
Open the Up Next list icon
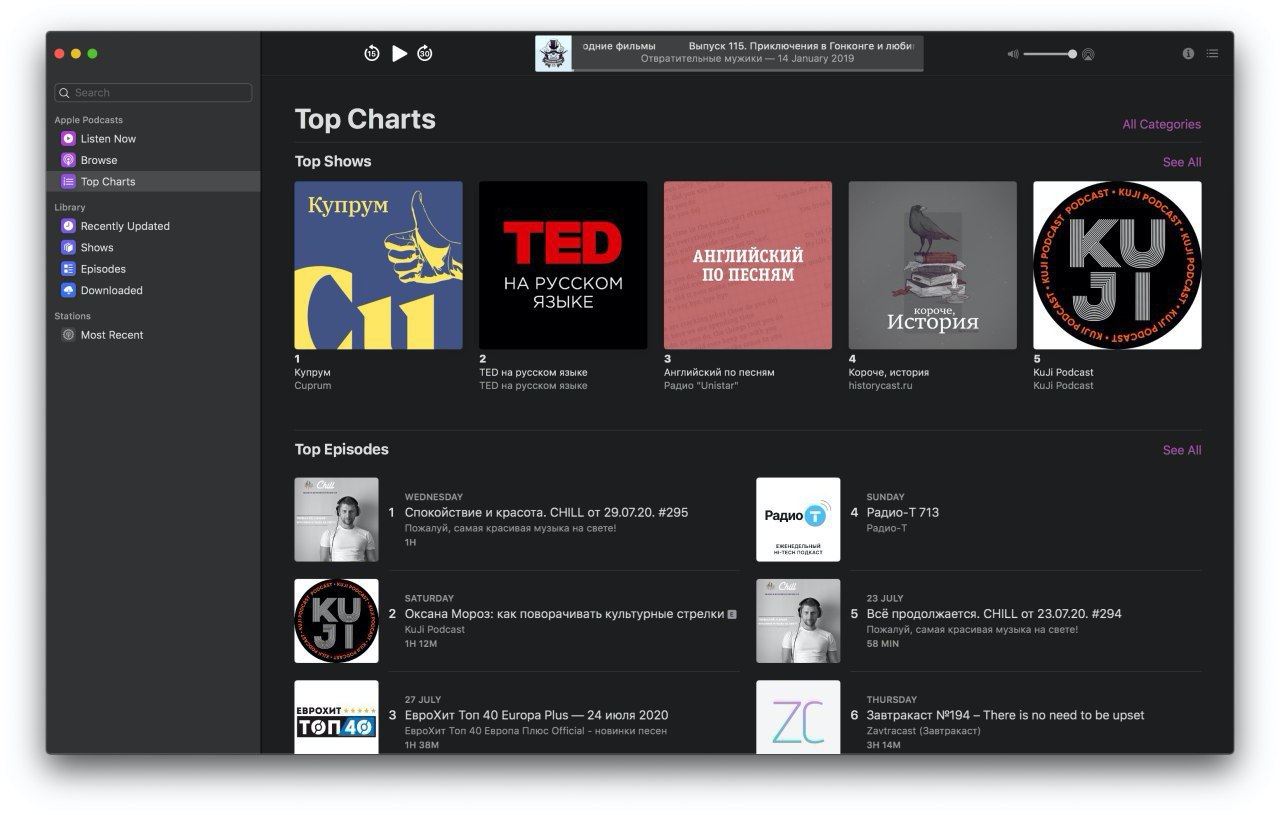pos(1212,54)
